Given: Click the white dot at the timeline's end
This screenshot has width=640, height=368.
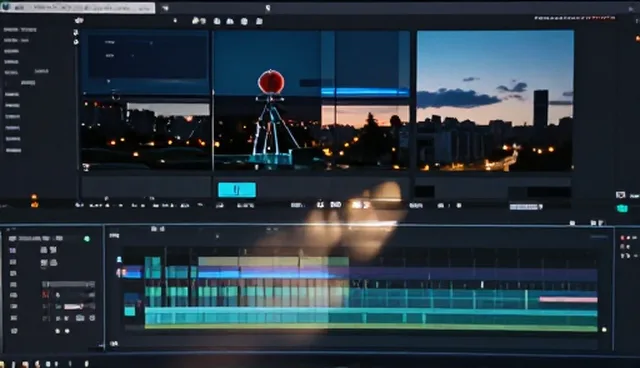Looking at the screenshot, I should click(x=604, y=329).
